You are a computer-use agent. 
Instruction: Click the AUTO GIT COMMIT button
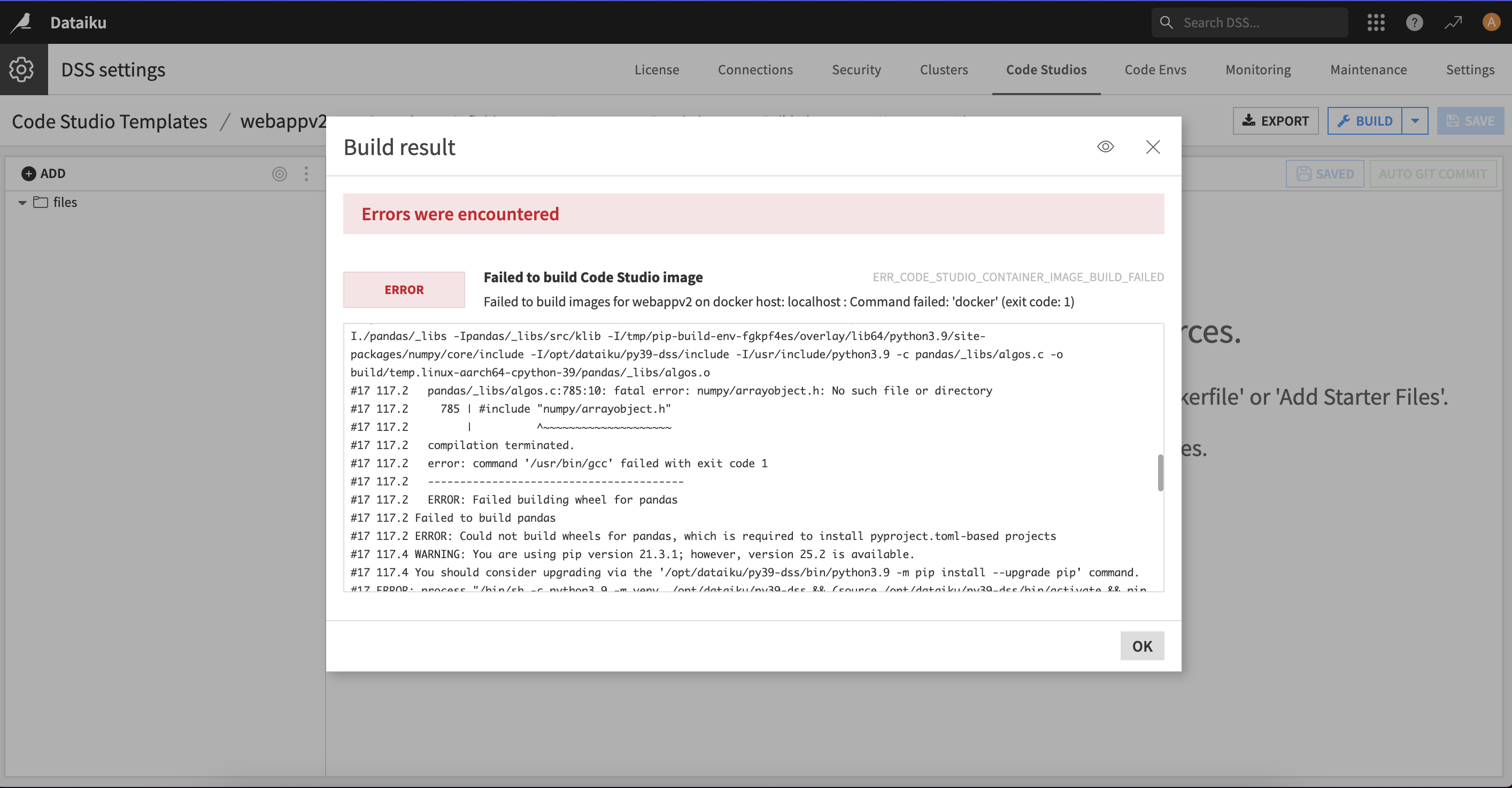1432,174
